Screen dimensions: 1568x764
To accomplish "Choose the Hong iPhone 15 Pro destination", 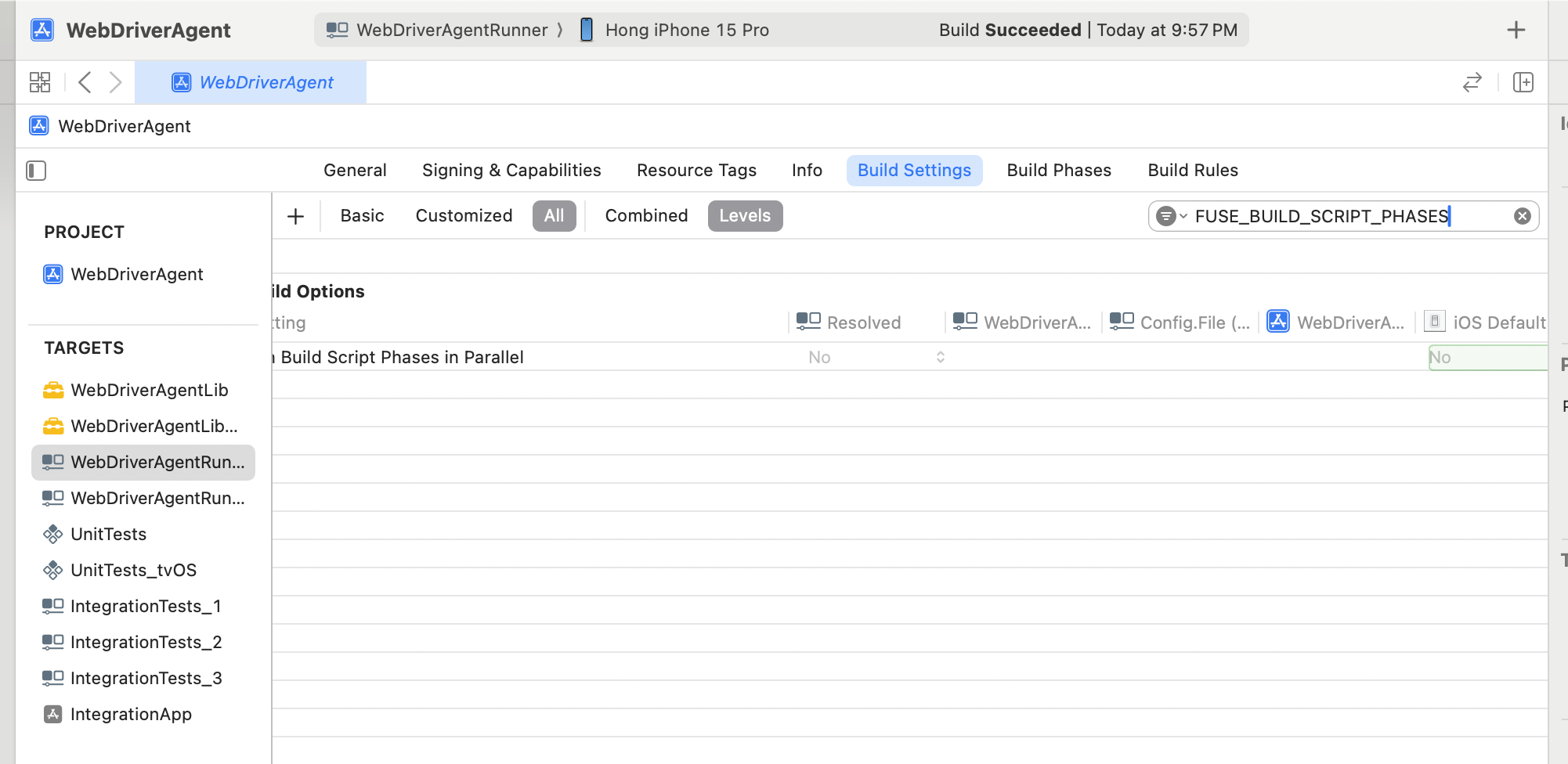I will (674, 30).
